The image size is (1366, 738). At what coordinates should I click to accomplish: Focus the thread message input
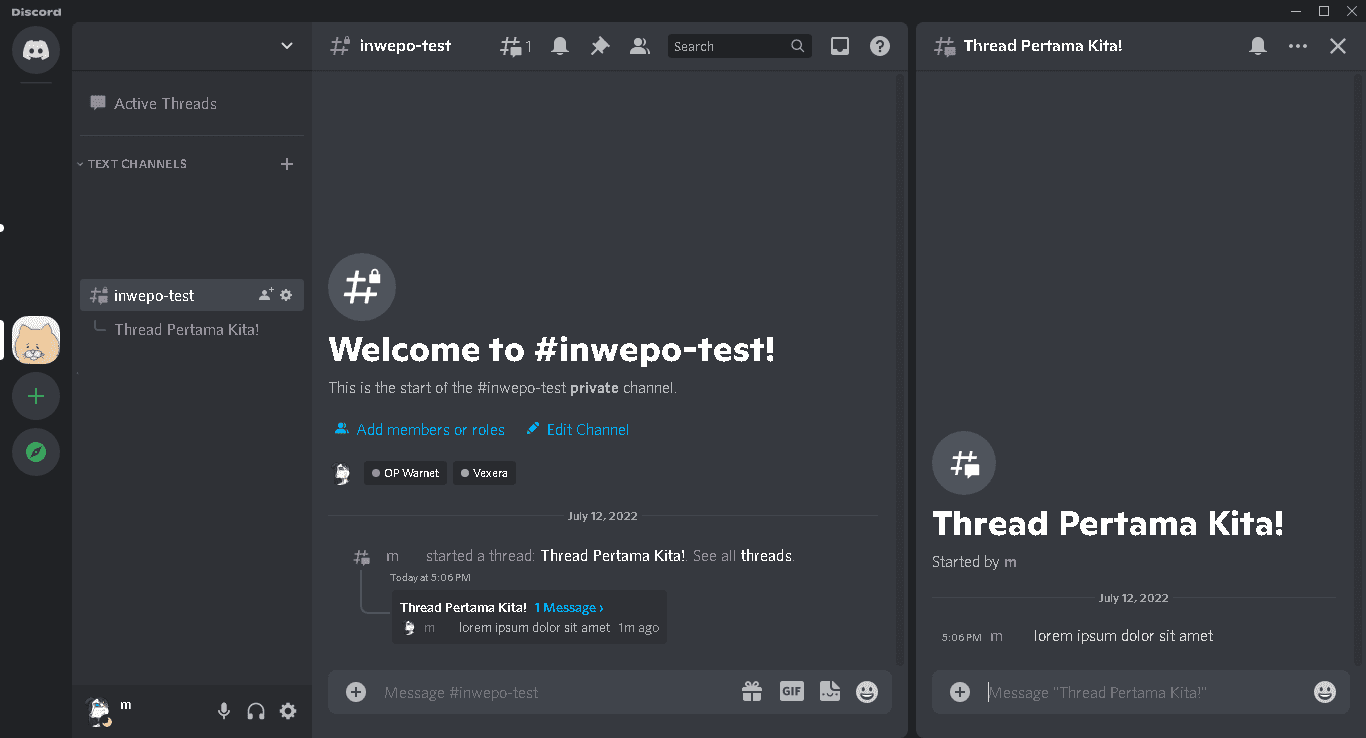pyautogui.click(x=1145, y=692)
